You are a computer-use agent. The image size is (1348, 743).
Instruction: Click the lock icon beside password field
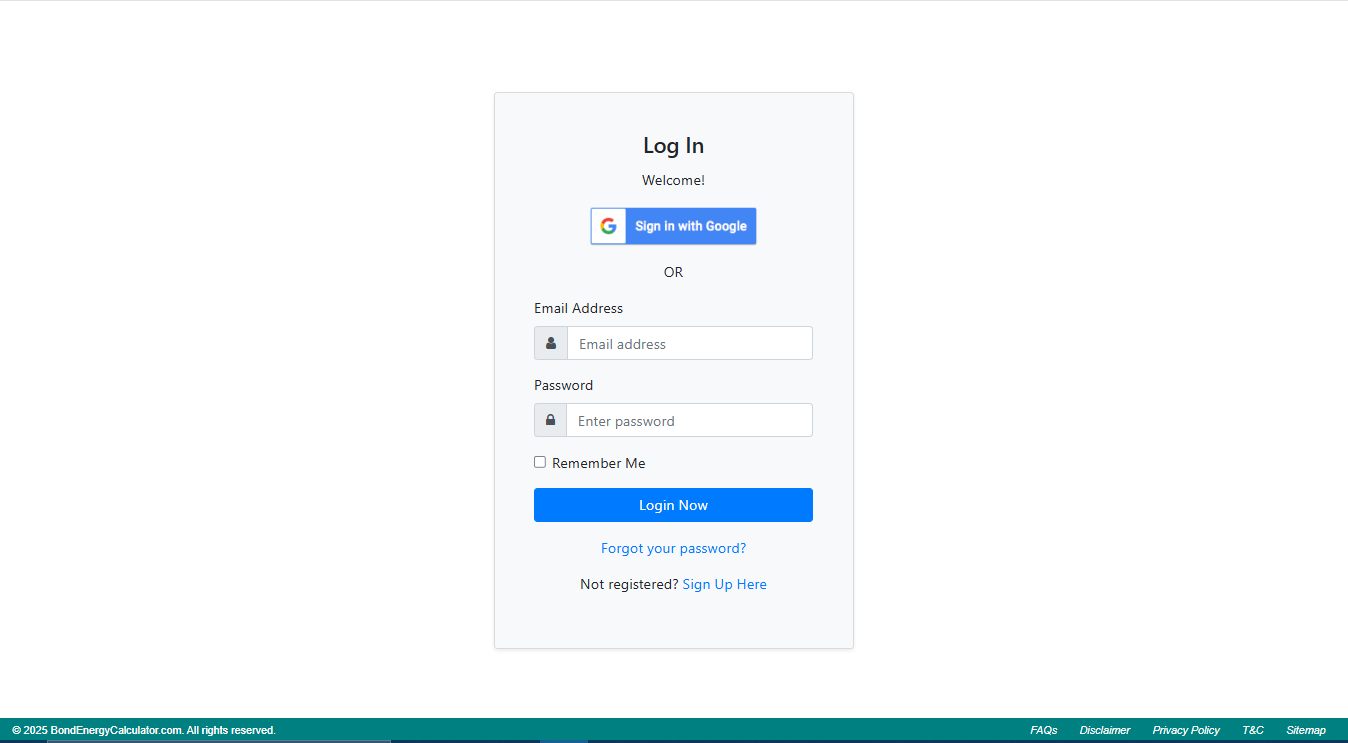tap(550, 420)
